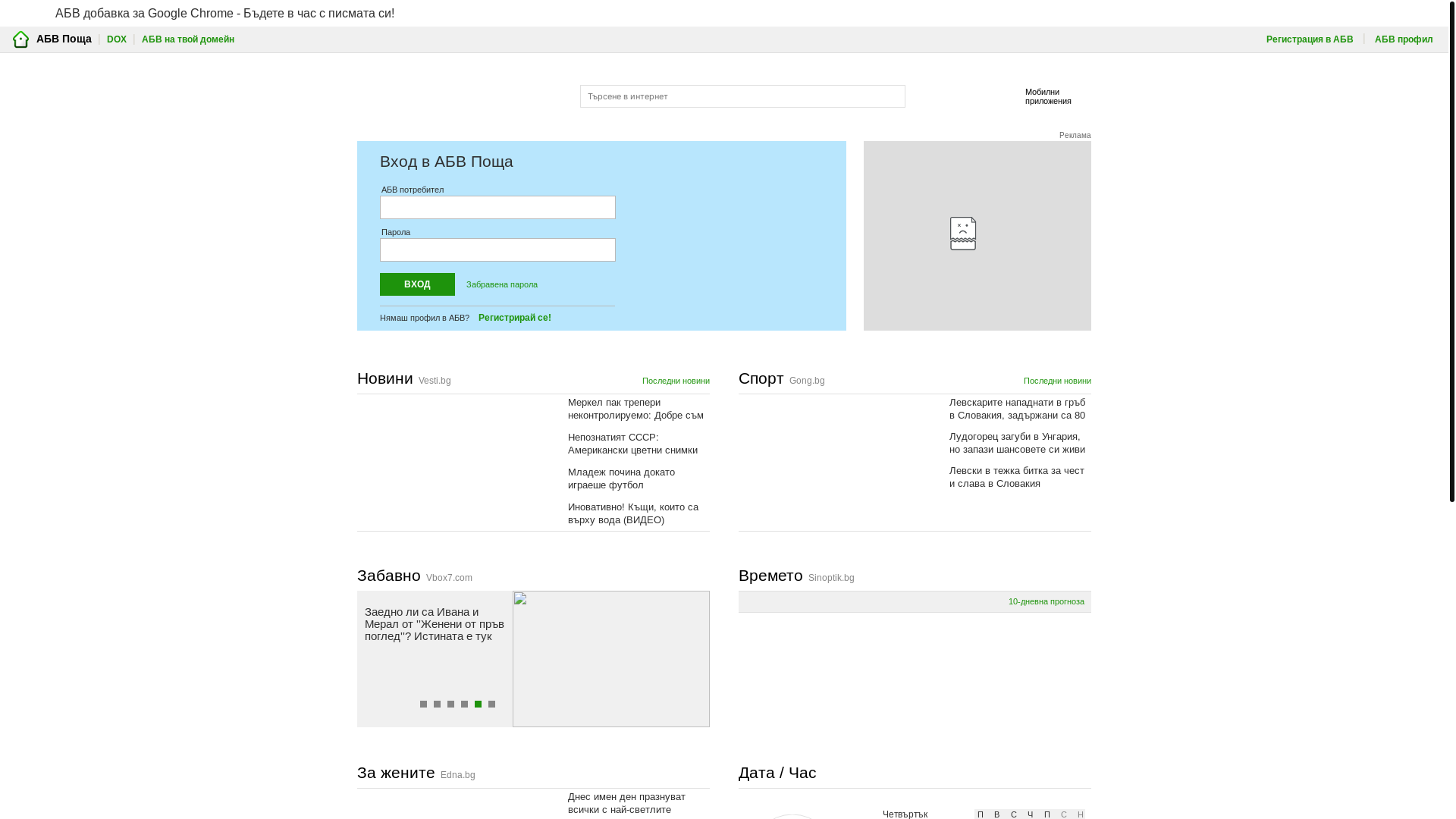Open the Меркел пак трепери news headline
Viewport: 1456px width, 819px height.
635,409
